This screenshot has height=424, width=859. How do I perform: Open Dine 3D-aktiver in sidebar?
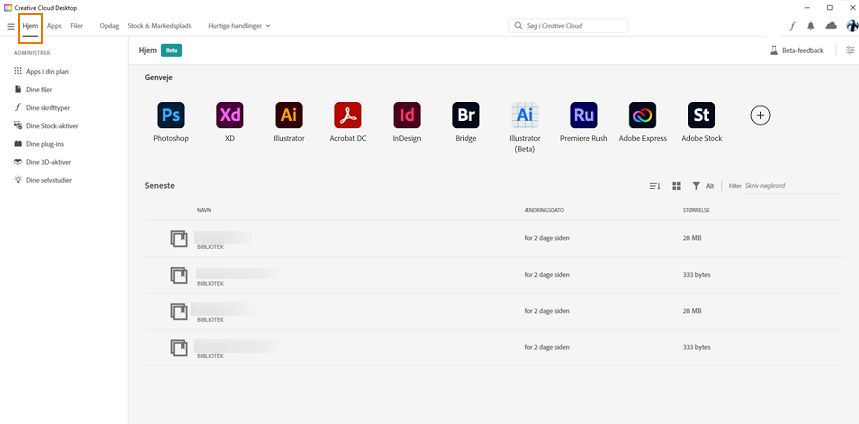[42, 162]
